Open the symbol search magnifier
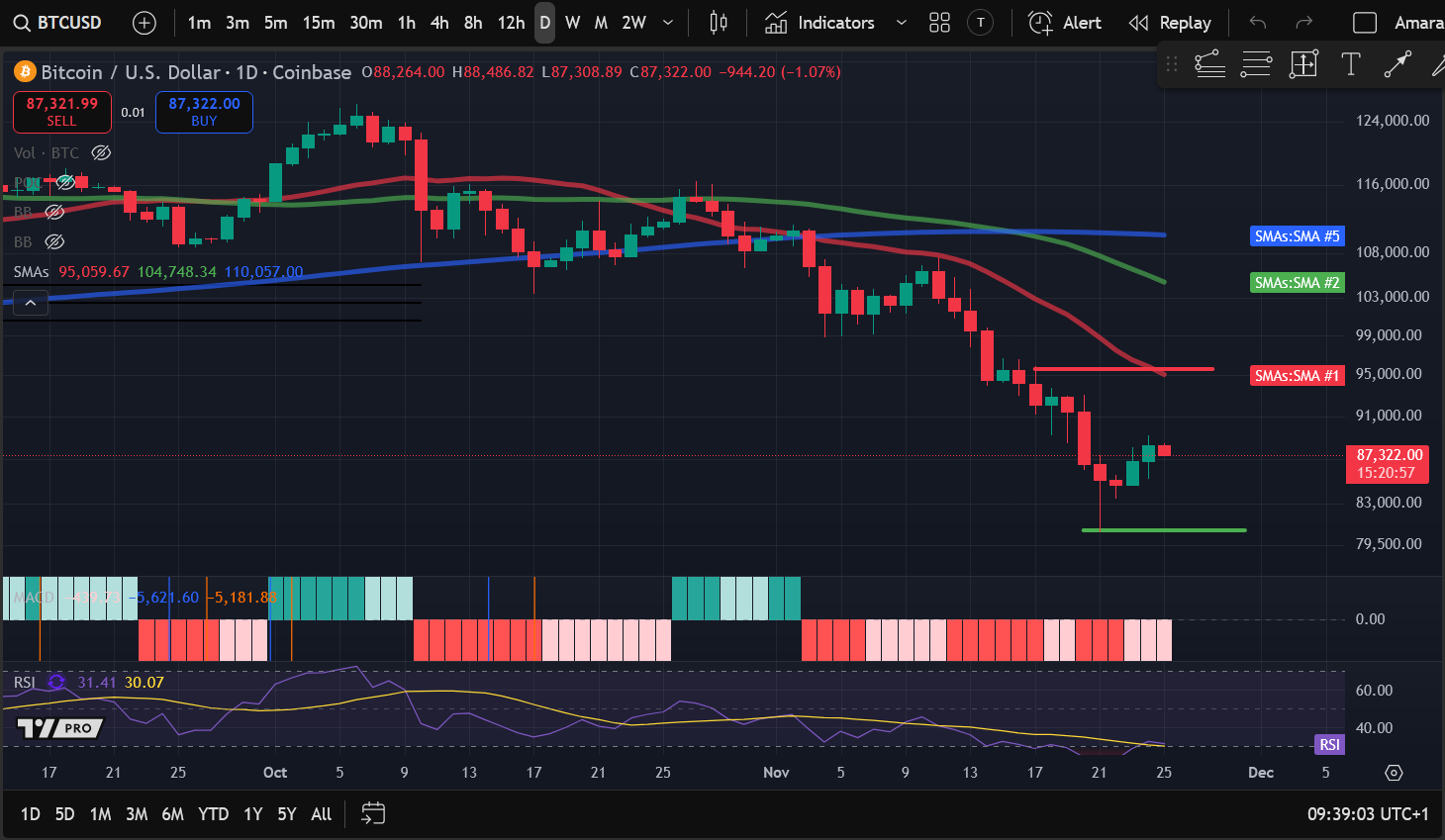This screenshot has height=840, width=1445. pyautogui.click(x=22, y=22)
